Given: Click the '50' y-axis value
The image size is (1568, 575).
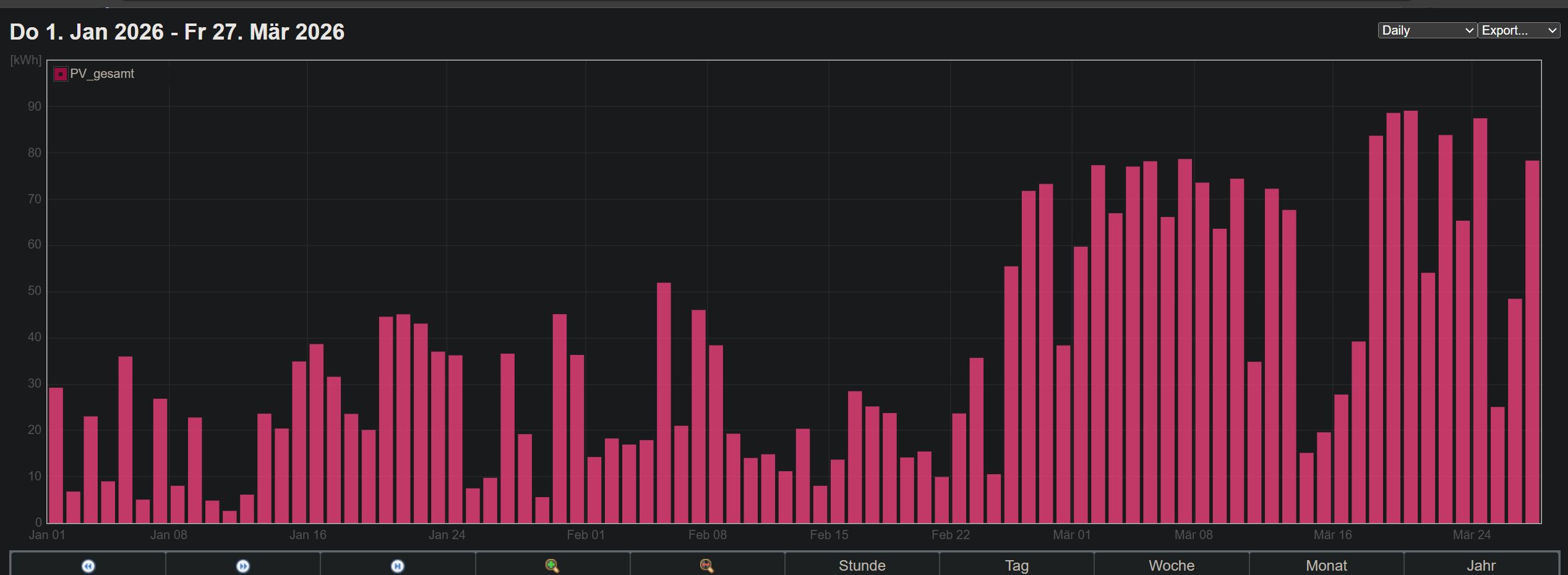Looking at the screenshot, I should pyautogui.click(x=35, y=291).
